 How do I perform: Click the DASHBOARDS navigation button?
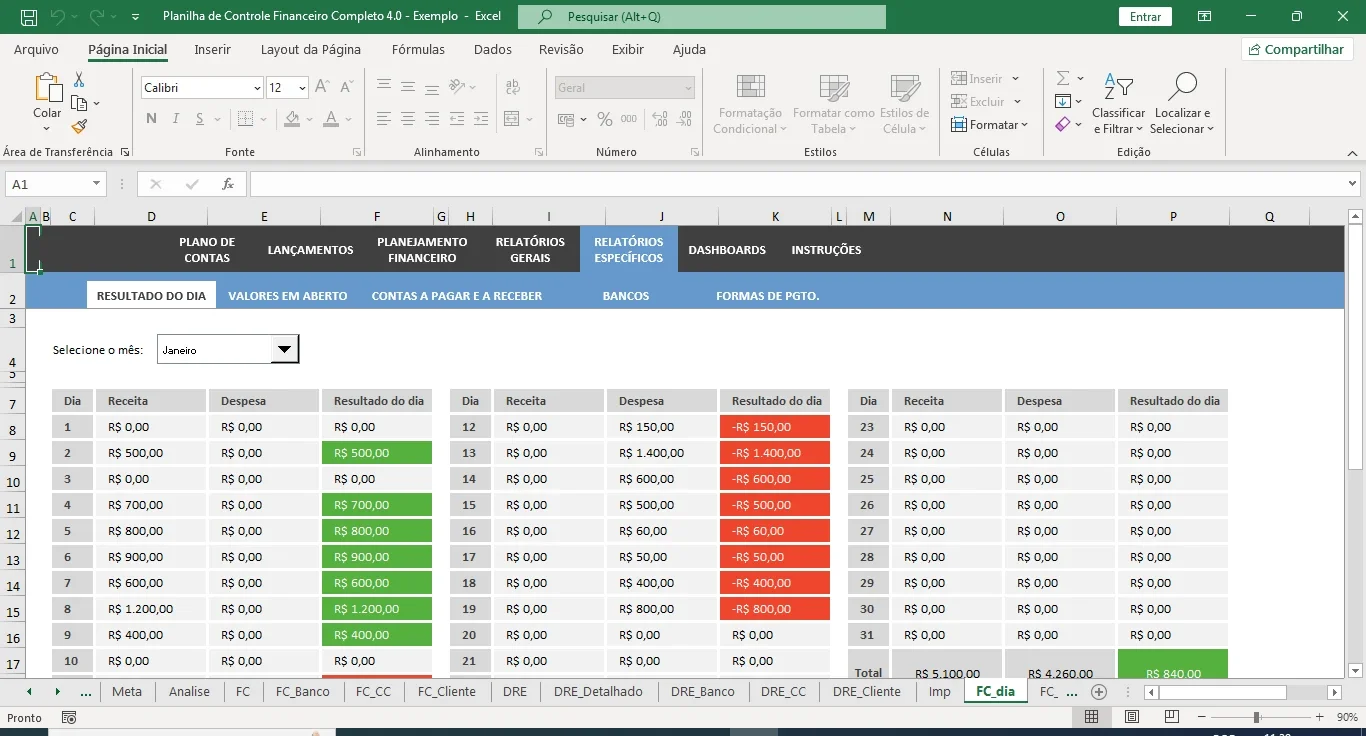pos(727,250)
